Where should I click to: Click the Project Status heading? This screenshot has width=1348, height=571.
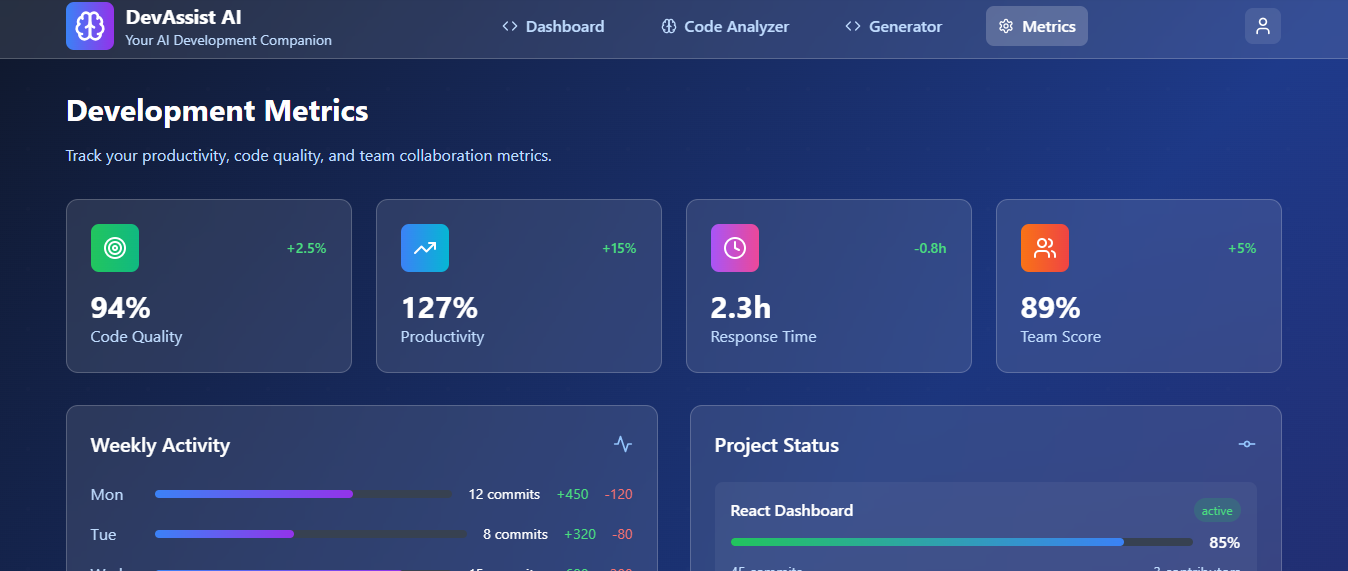point(777,445)
